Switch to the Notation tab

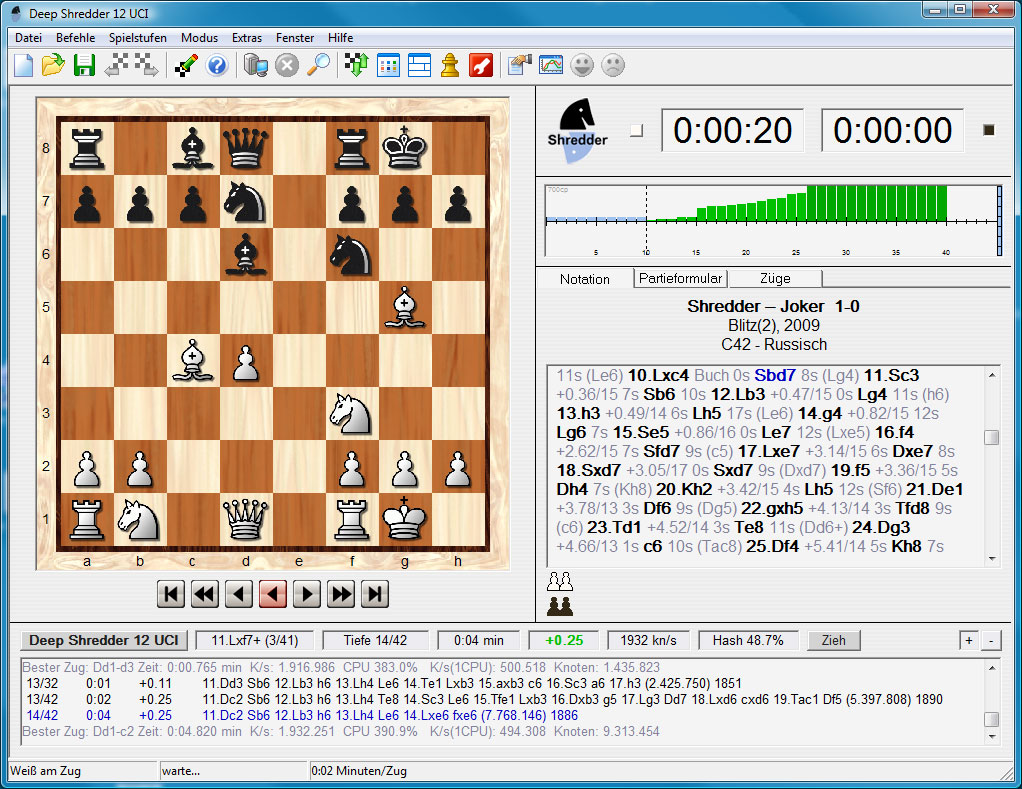tap(585, 279)
